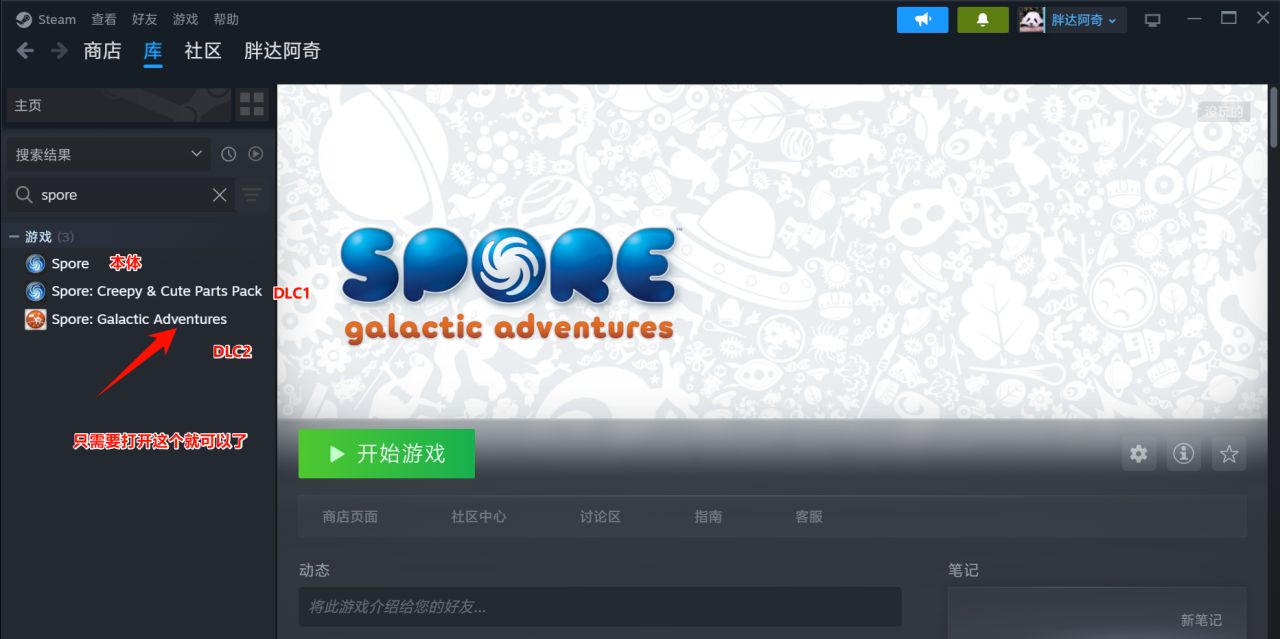Open recent games clock icon

pos(228,154)
